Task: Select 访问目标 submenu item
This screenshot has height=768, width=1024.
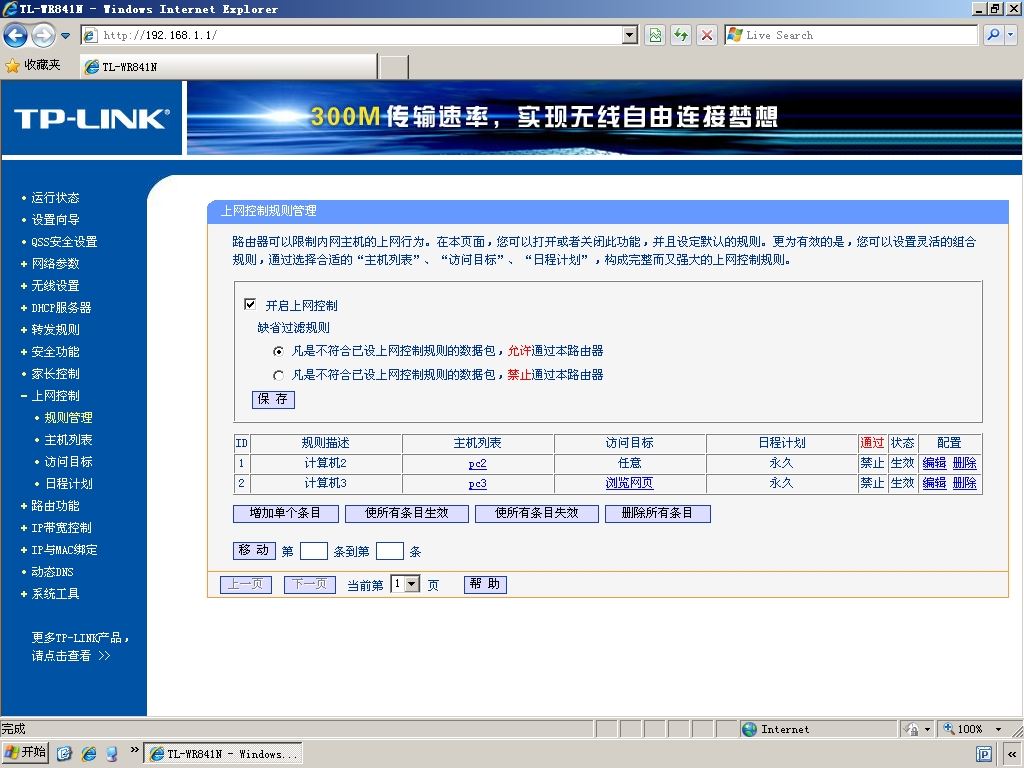Action: tap(68, 462)
